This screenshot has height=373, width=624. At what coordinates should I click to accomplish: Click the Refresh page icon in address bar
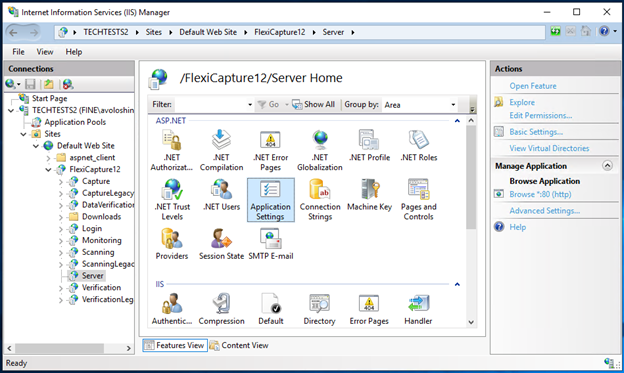[555, 31]
